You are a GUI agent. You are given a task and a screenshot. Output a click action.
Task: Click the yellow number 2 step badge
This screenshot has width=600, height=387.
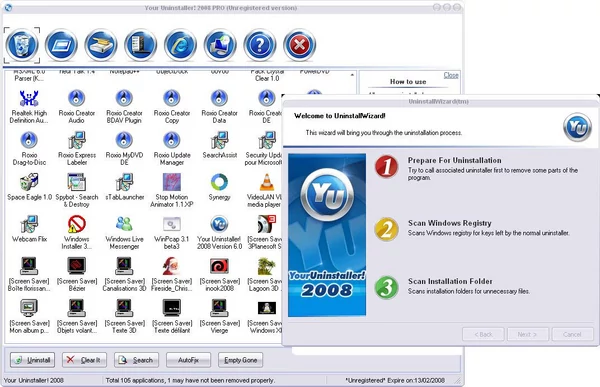(x=386, y=229)
